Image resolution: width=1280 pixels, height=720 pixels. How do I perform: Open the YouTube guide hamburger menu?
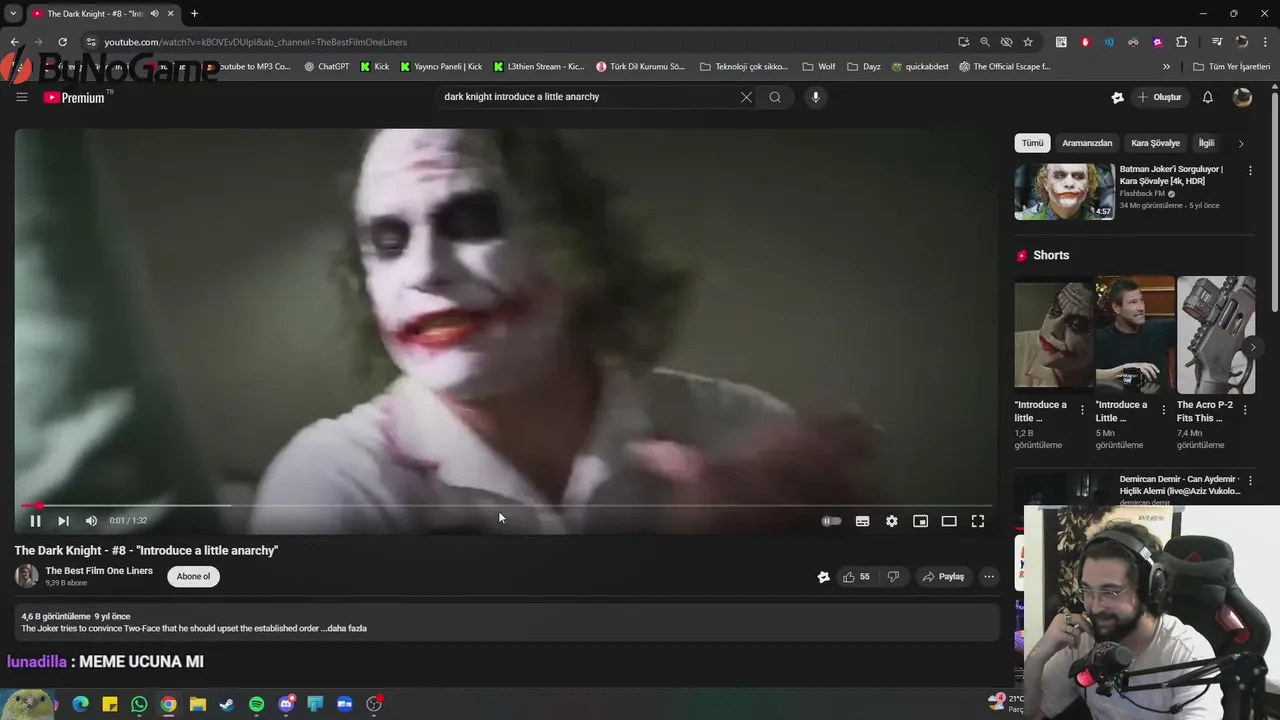[x=22, y=97]
